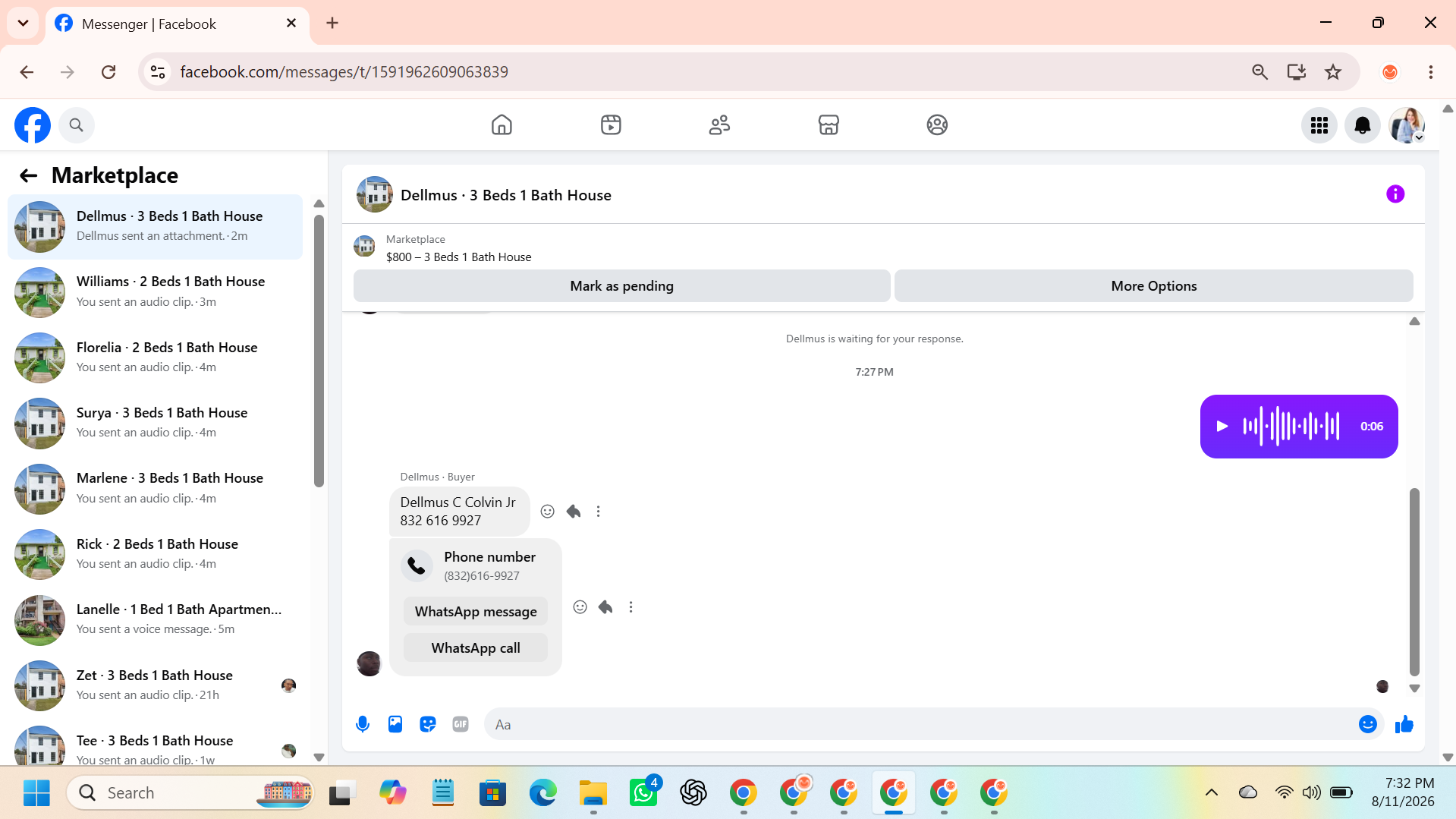The image size is (1456, 819).
Task: Open the Facebook menu grid icon
Action: pos(1319,125)
